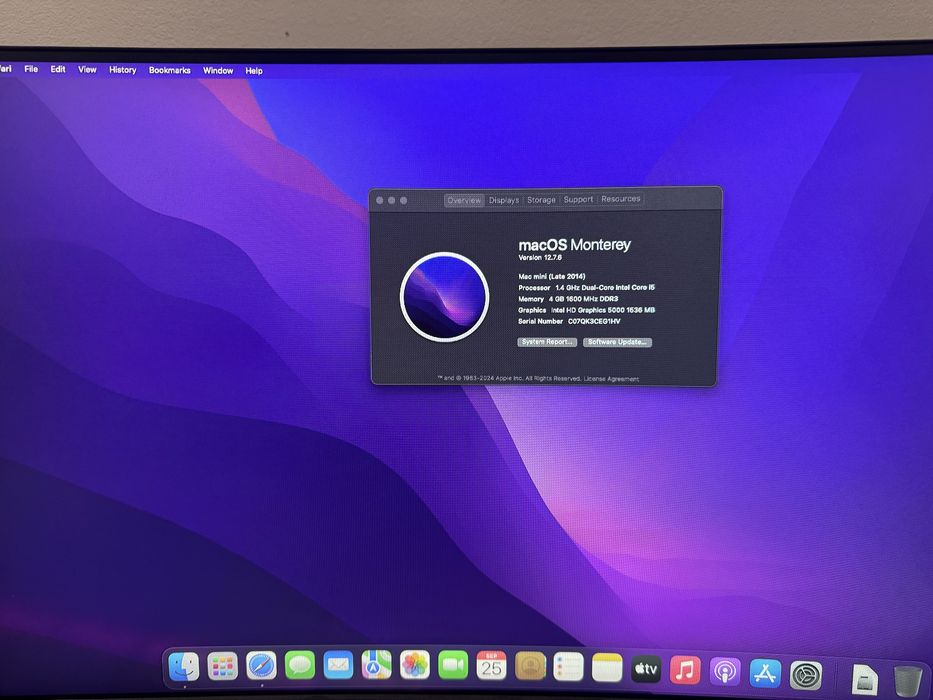
Task: Open Apple TV from the Dock
Action: [646, 668]
